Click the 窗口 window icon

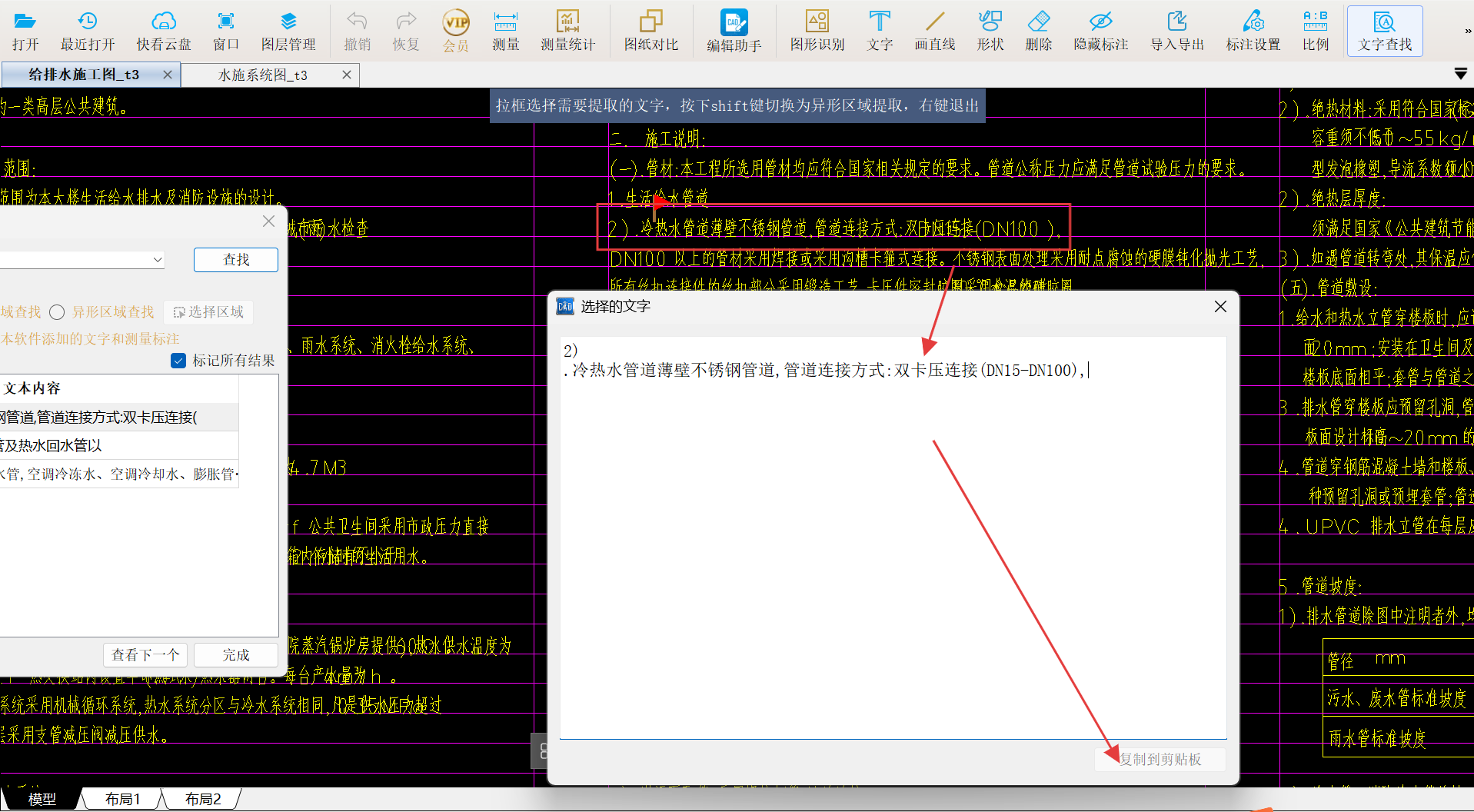[226, 31]
